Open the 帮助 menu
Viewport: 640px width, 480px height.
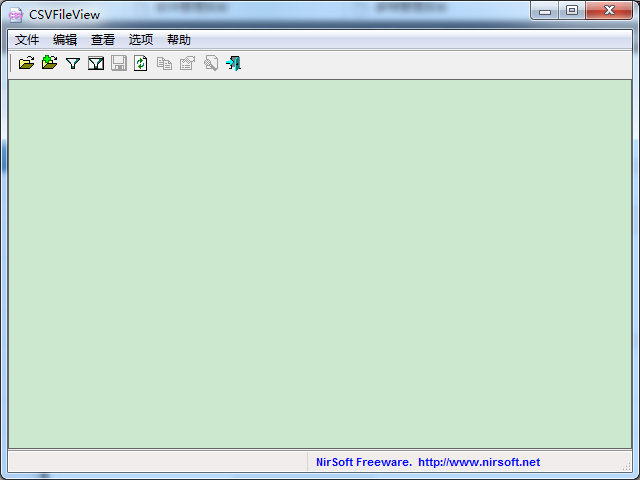click(179, 40)
